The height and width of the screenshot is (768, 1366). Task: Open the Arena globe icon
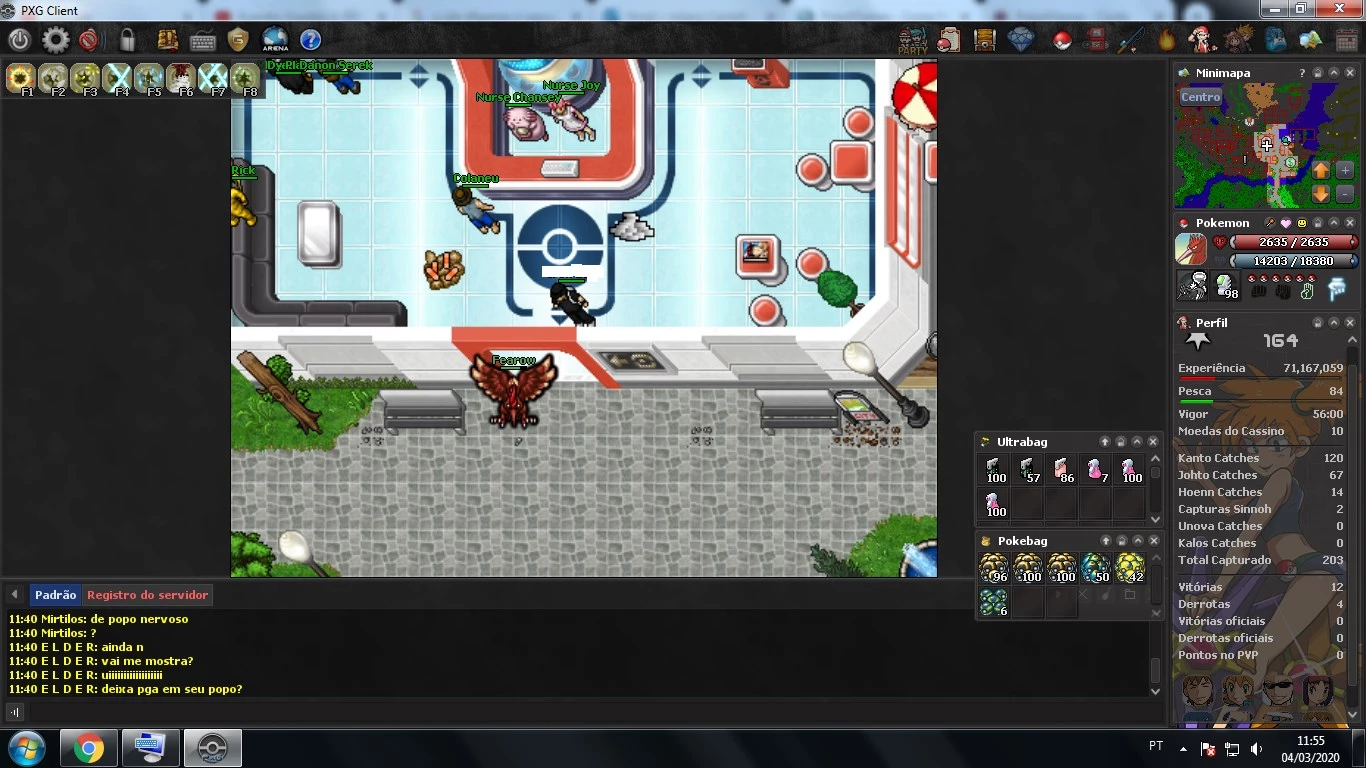coord(275,40)
